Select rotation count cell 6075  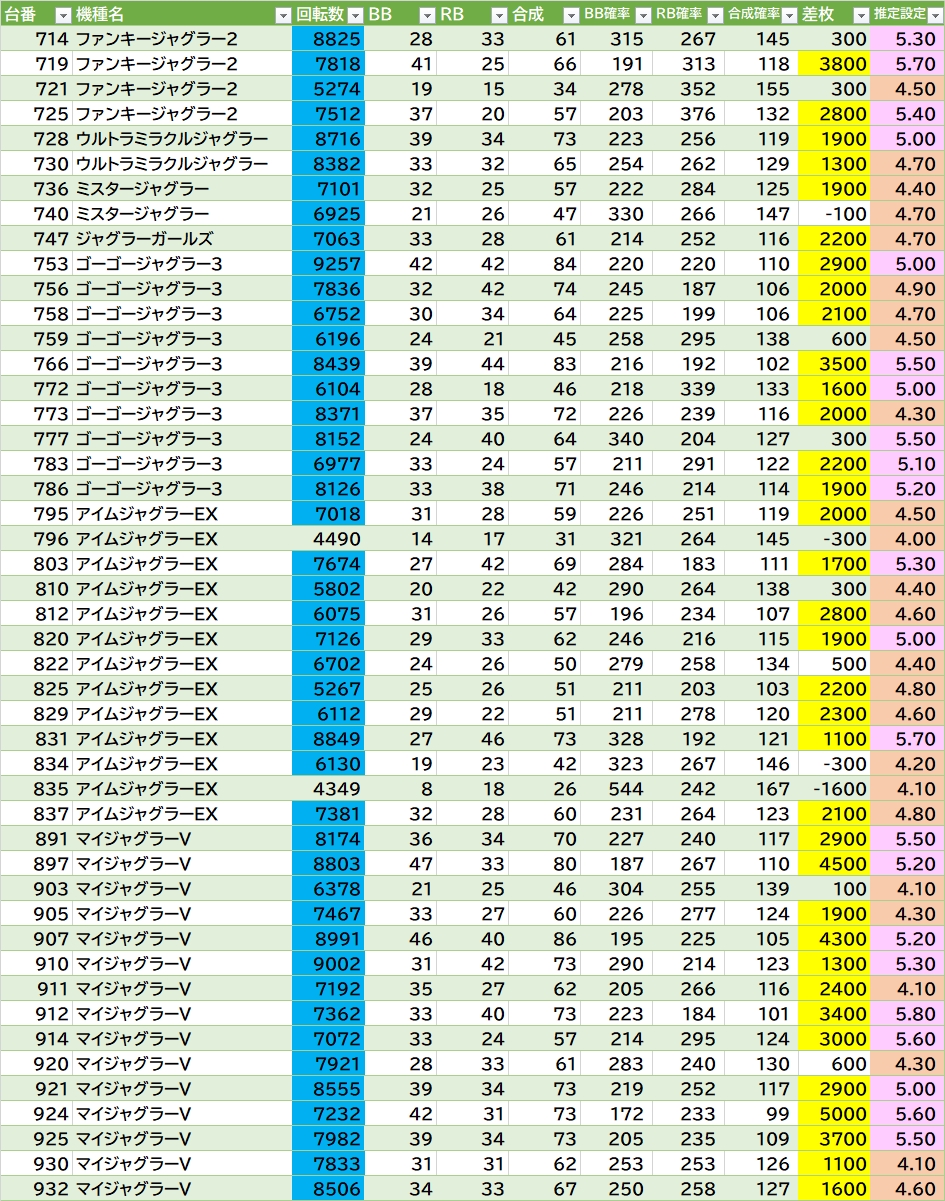(328, 614)
